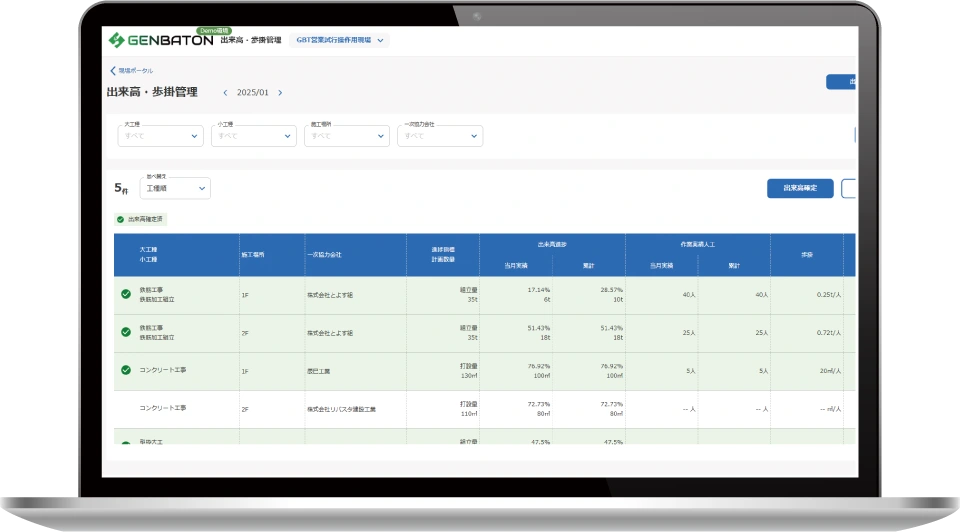960x532 pixels.
Task: Click green check icon of コンクリート工事 1F row
Action: pyautogui.click(x=126, y=370)
